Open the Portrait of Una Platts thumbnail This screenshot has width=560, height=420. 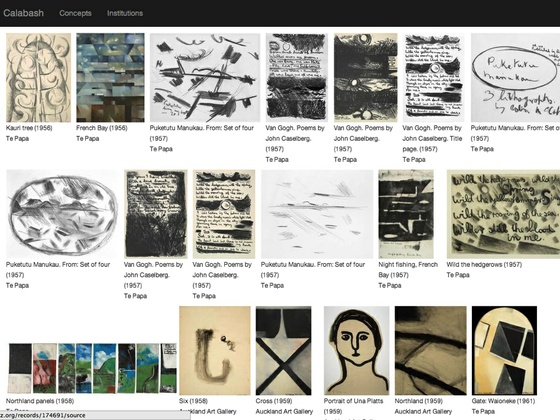point(357,351)
